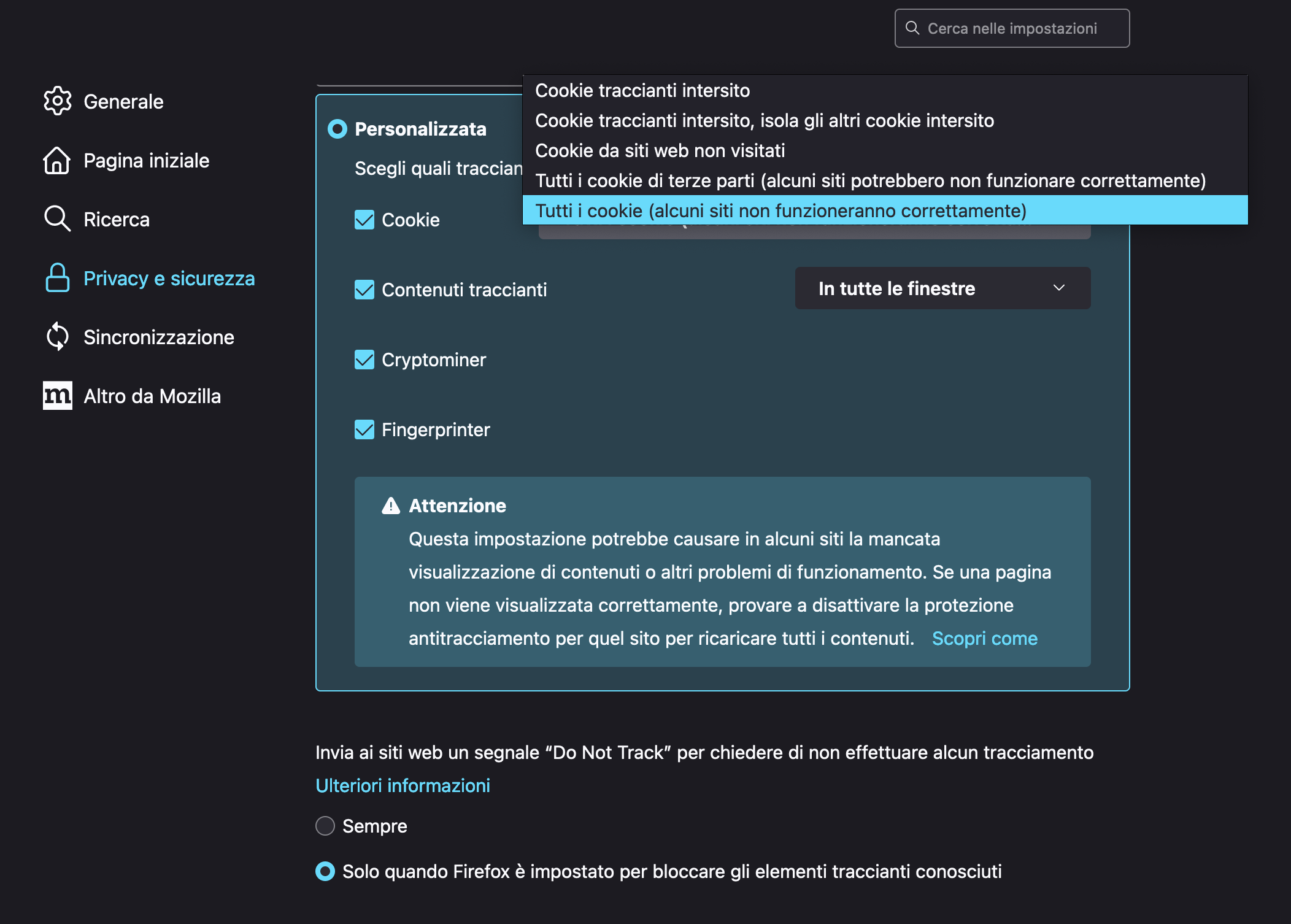Image resolution: width=1291 pixels, height=924 pixels.
Task: Select the Personalizzata radio option
Action: (337, 129)
